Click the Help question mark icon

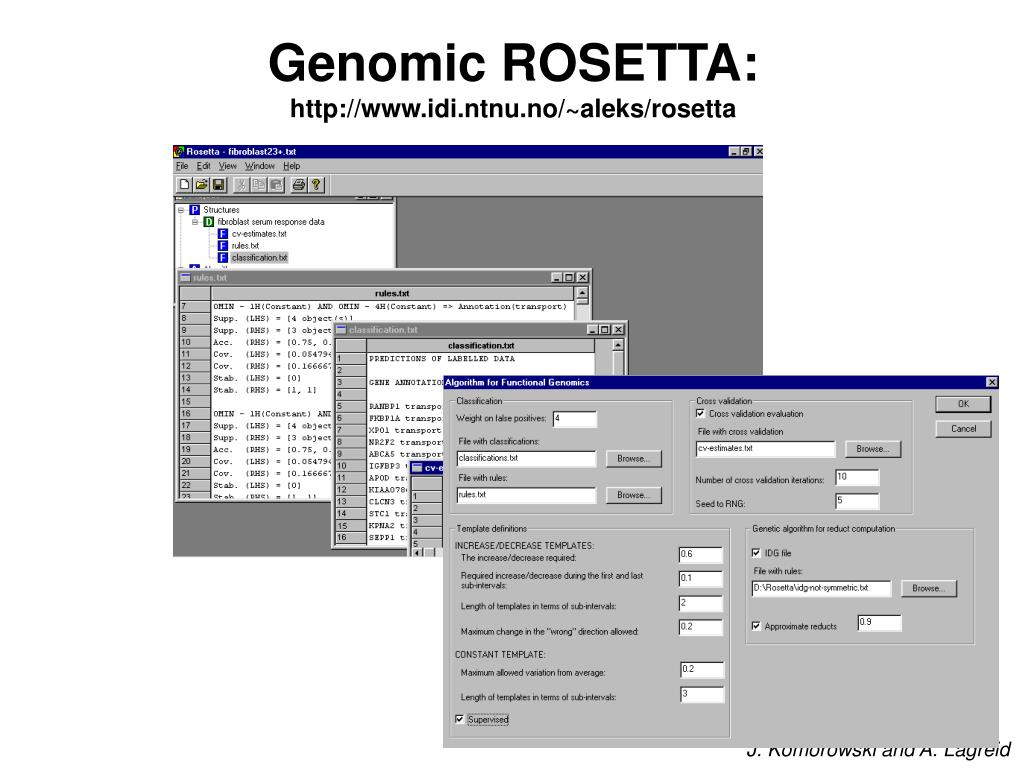pyautogui.click(x=316, y=185)
